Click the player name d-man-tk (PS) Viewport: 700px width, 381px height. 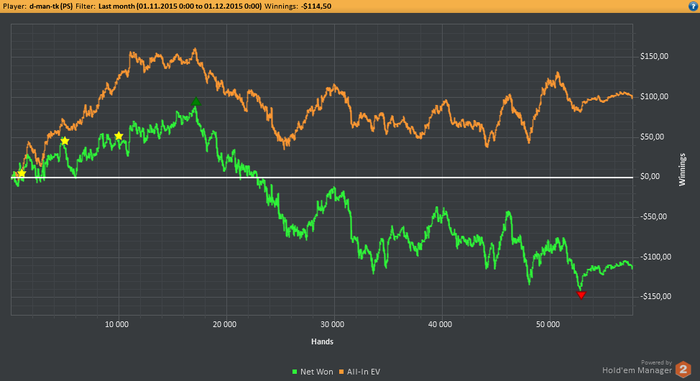click(x=51, y=6)
